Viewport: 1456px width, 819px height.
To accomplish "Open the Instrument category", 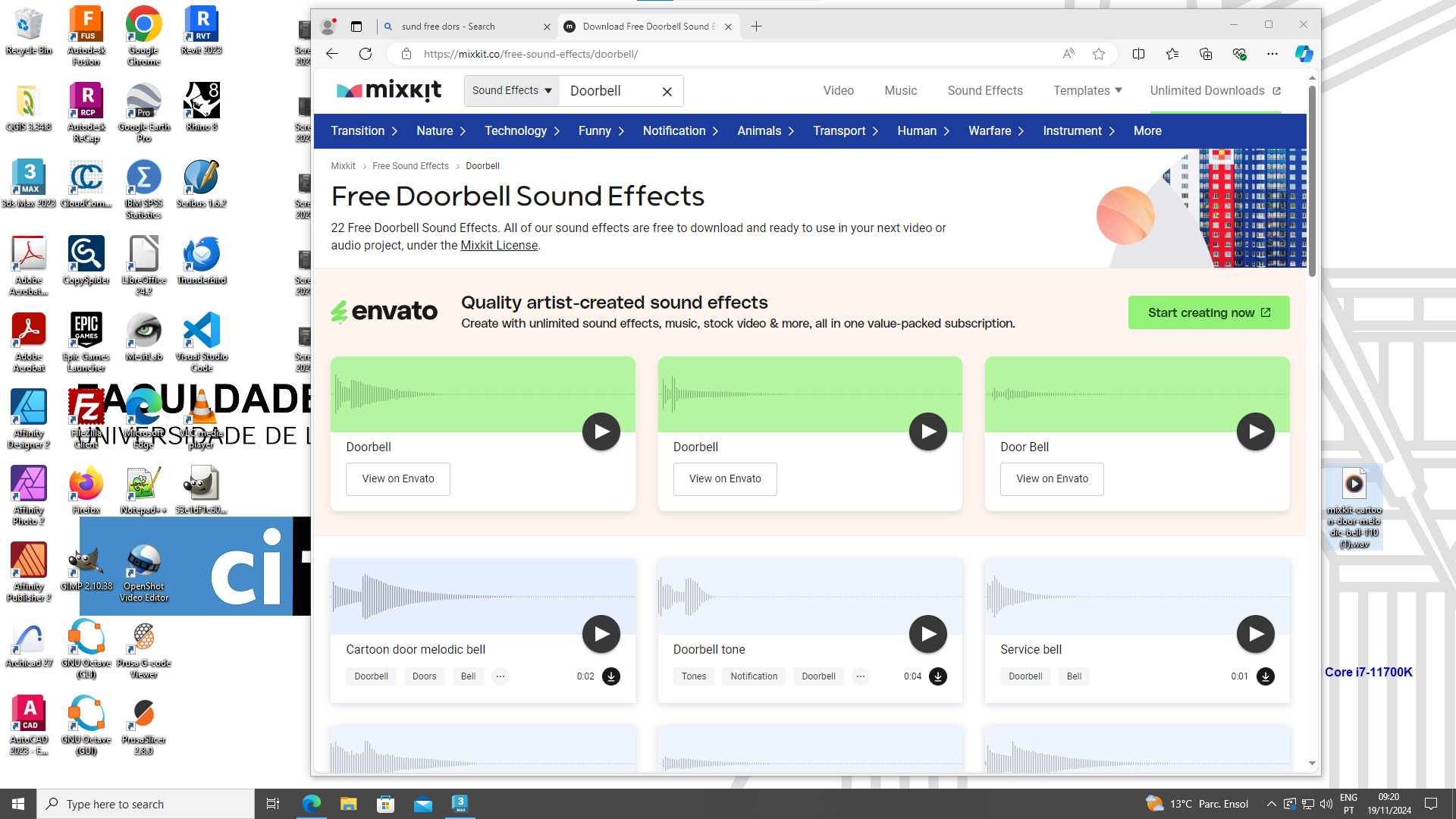I will point(1078,131).
